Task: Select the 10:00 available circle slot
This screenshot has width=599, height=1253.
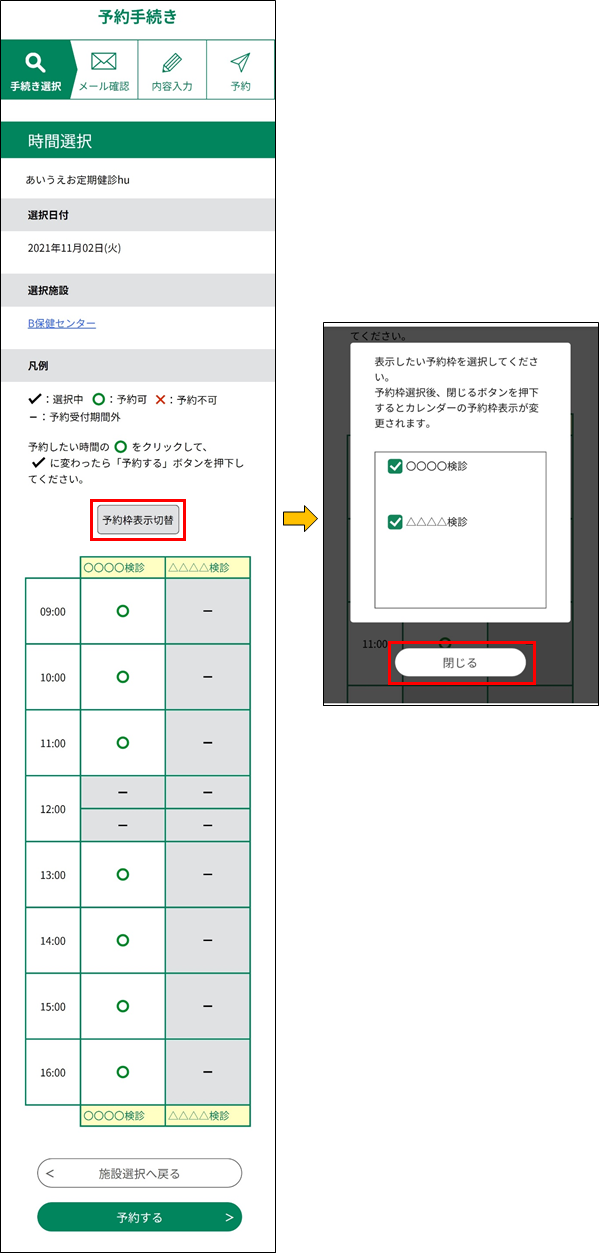Action: pos(123,677)
